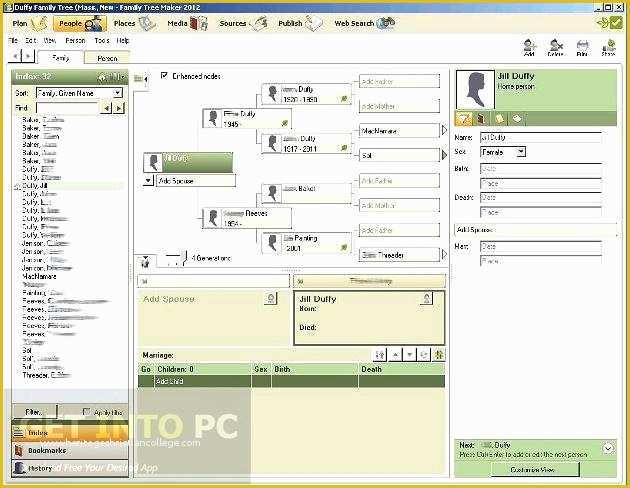Click the Death date field
This screenshot has height=488, width=630.
[x=541, y=197]
